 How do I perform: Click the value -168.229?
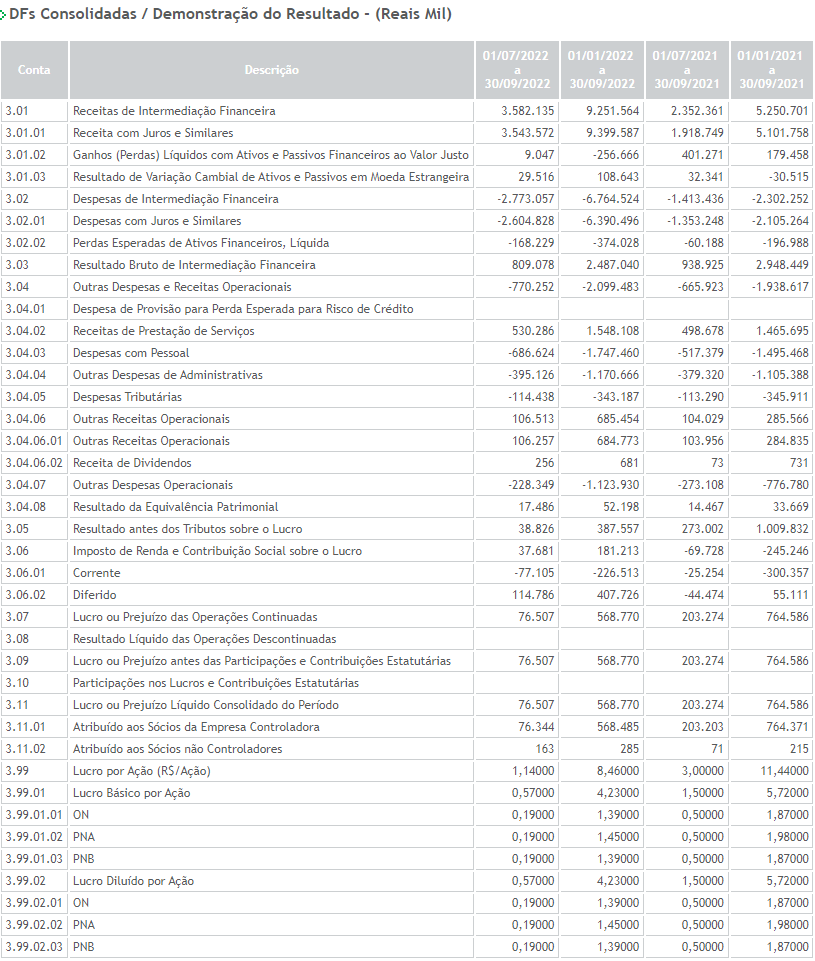pyautogui.click(x=531, y=243)
